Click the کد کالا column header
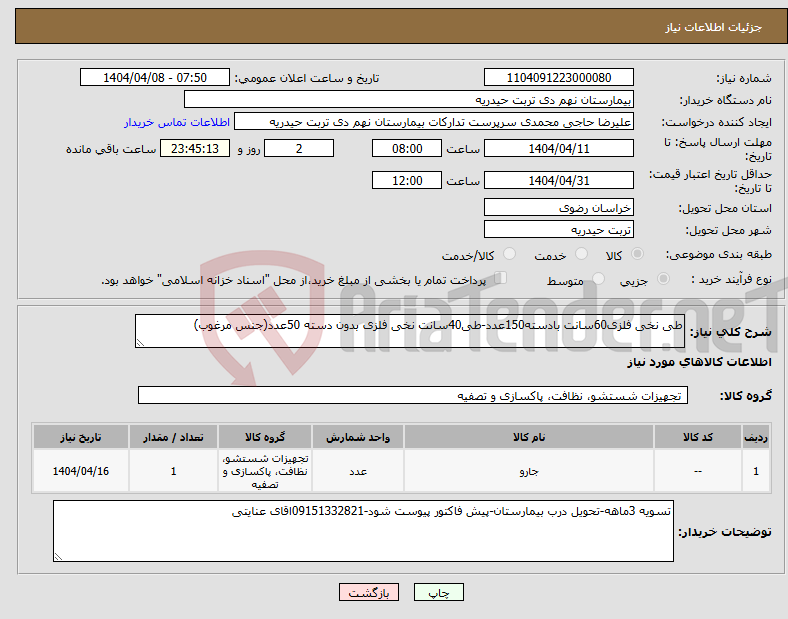788x619 pixels. click(698, 437)
